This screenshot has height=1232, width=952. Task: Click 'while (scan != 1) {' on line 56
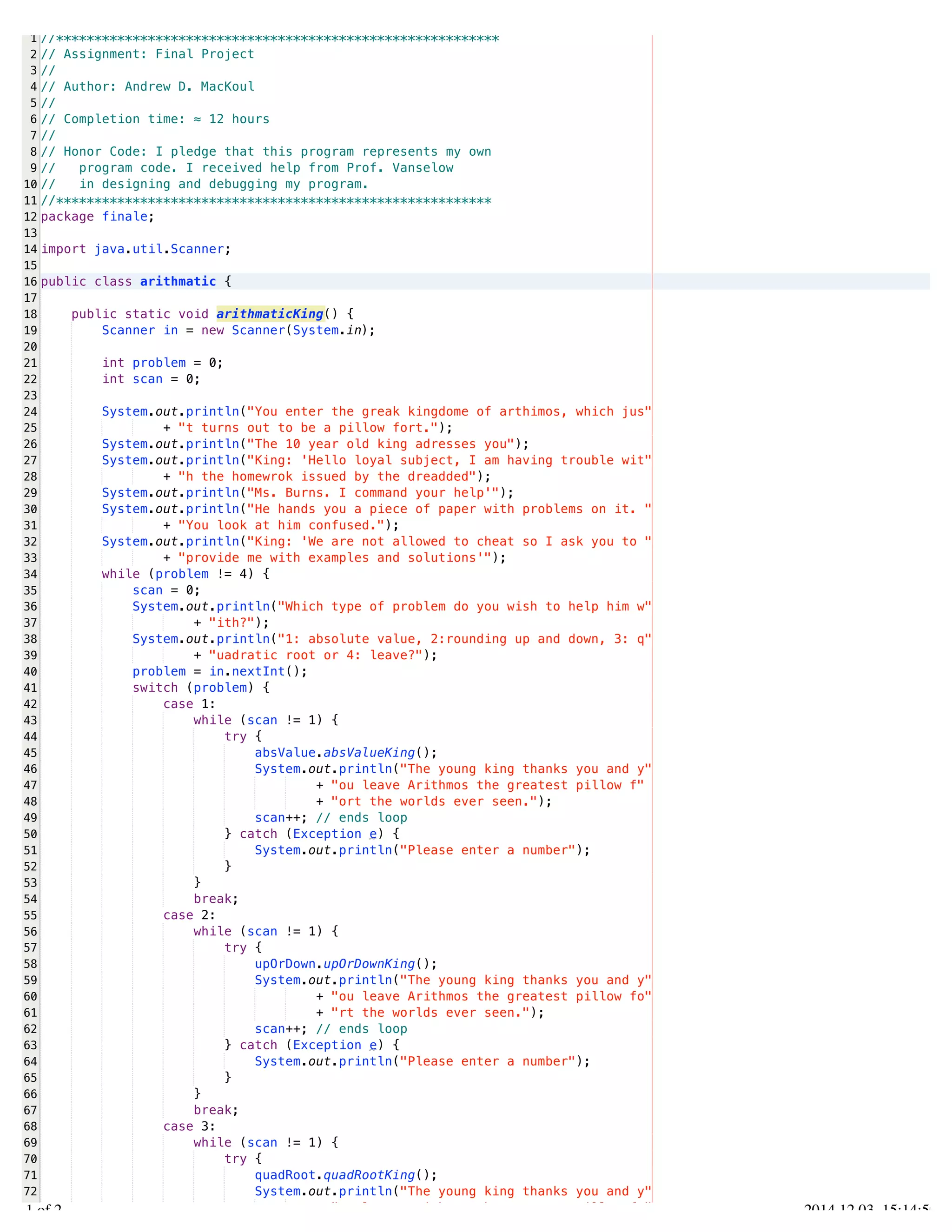265,931
